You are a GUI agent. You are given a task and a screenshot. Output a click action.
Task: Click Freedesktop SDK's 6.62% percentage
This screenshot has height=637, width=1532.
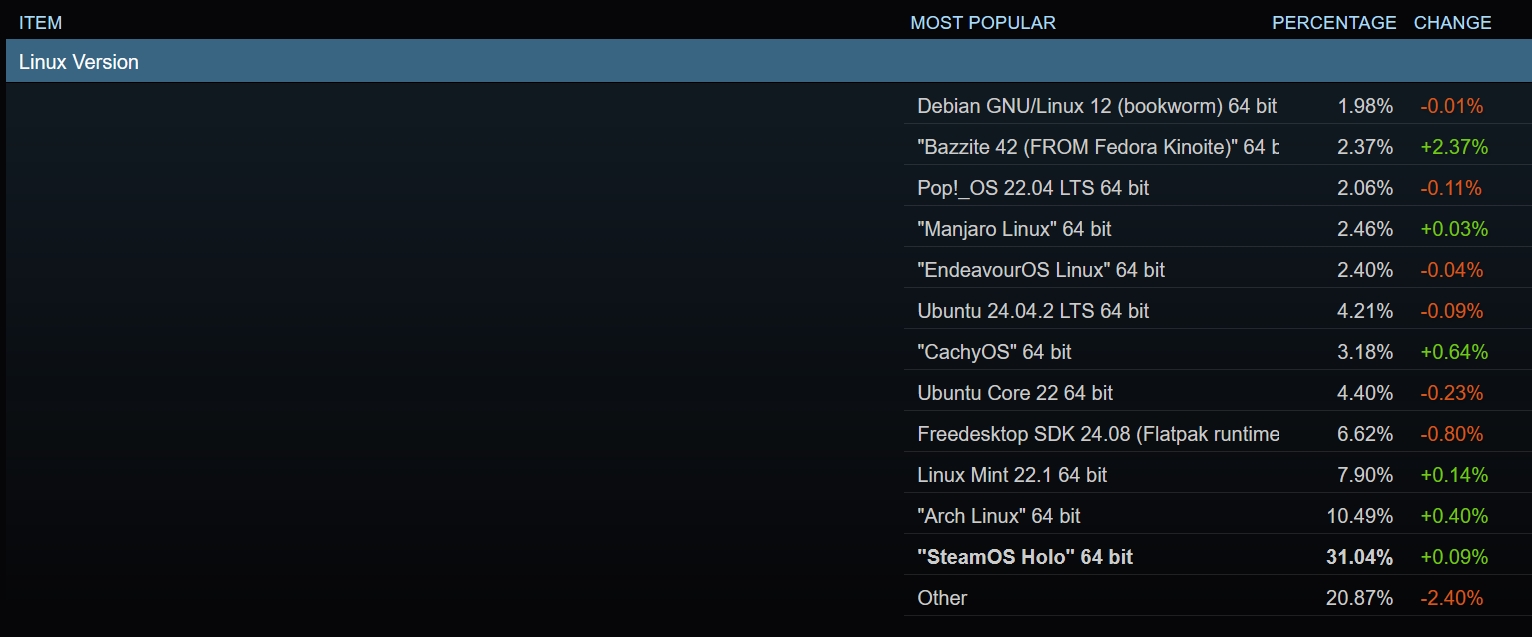coord(1365,434)
